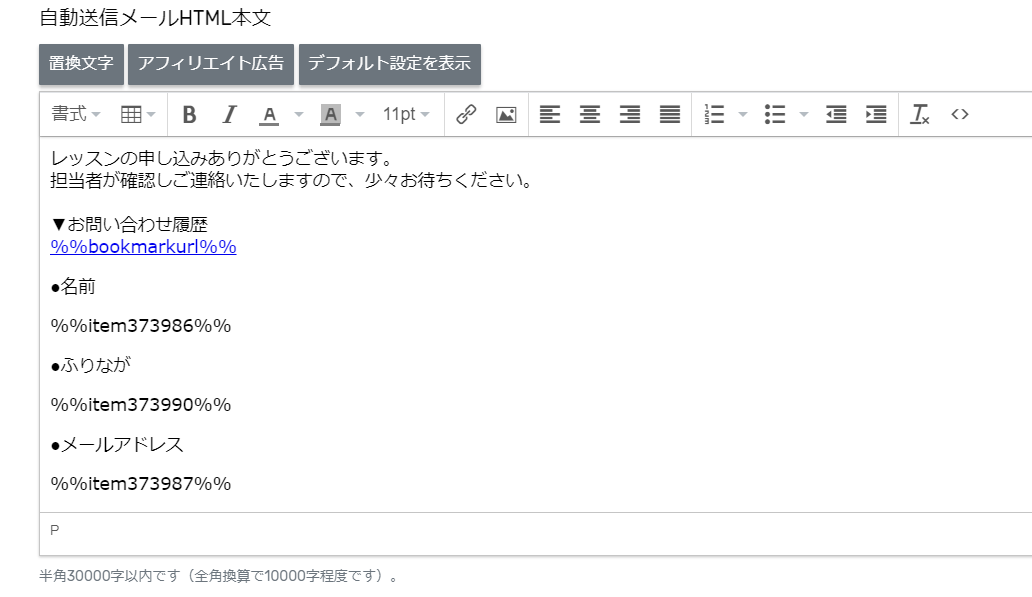The height and width of the screenshot is (597, 1032).
Task: Insert a hyperlink with link icon
Action: click(x=466, y=115)
